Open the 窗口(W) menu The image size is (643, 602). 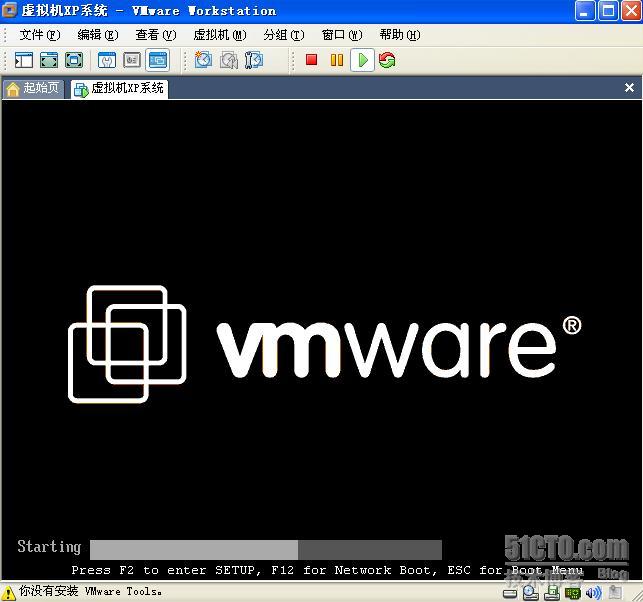point(342,35)
